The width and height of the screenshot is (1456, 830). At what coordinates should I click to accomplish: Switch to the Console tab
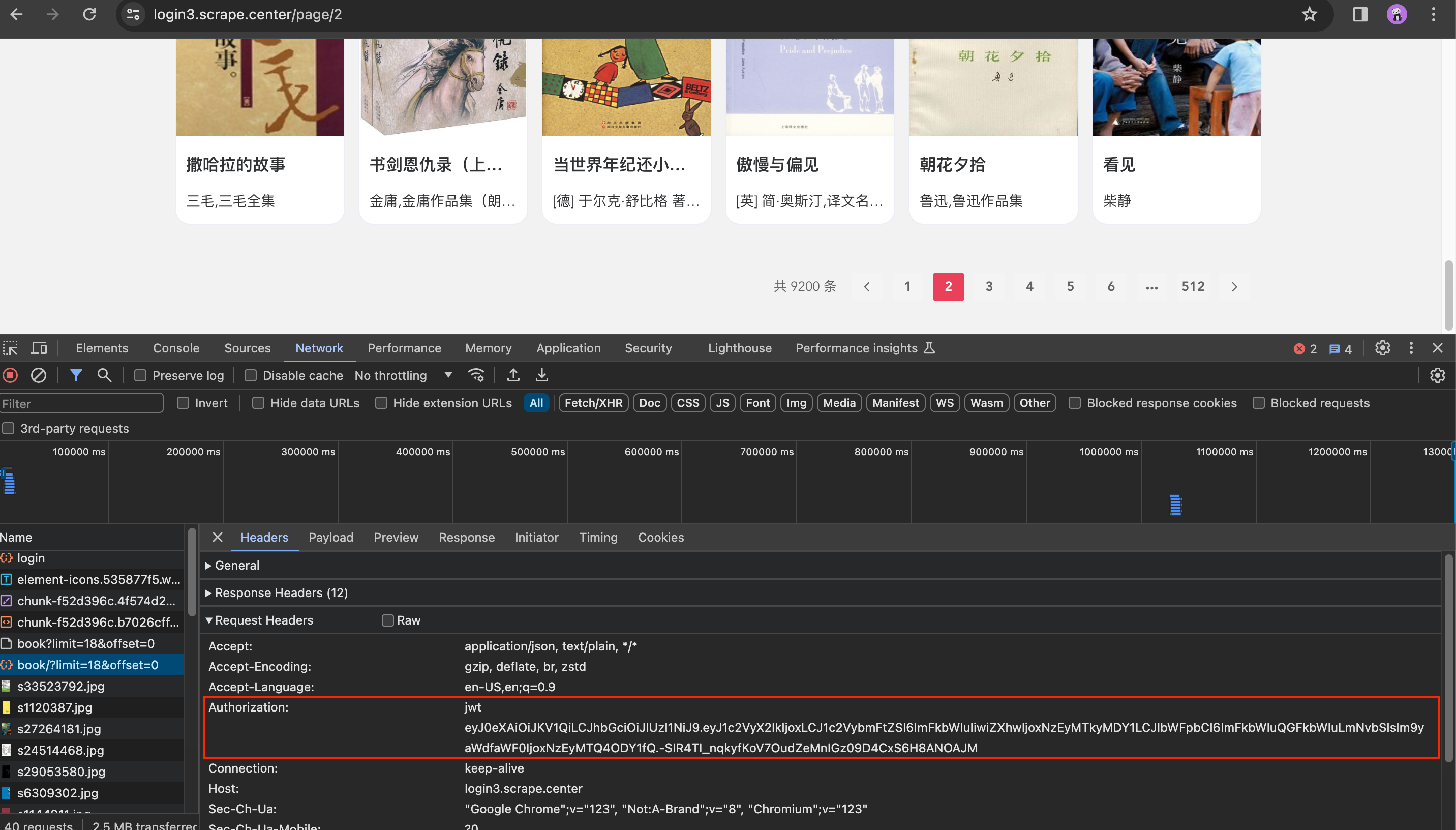[176, 348]
